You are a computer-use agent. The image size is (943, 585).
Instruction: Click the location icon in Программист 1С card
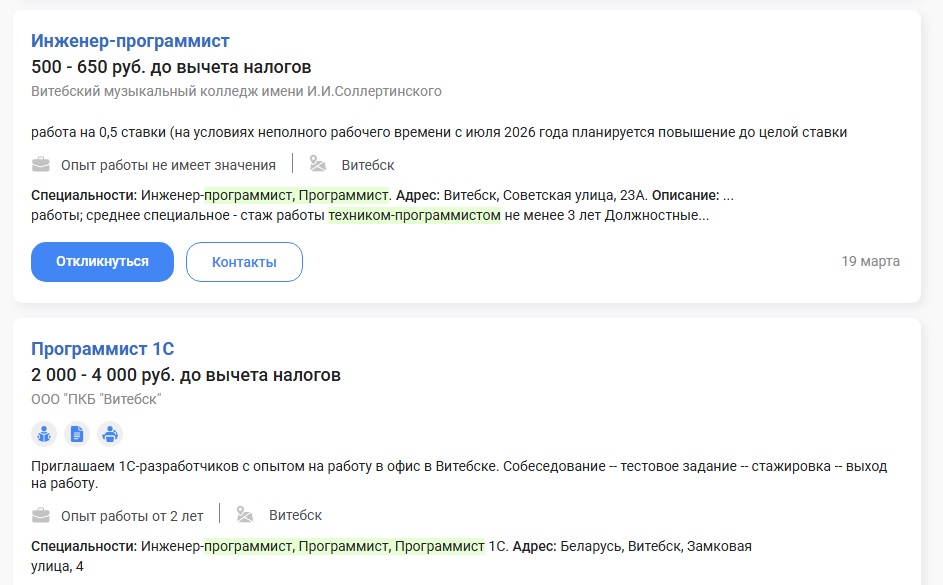(246, 515)
